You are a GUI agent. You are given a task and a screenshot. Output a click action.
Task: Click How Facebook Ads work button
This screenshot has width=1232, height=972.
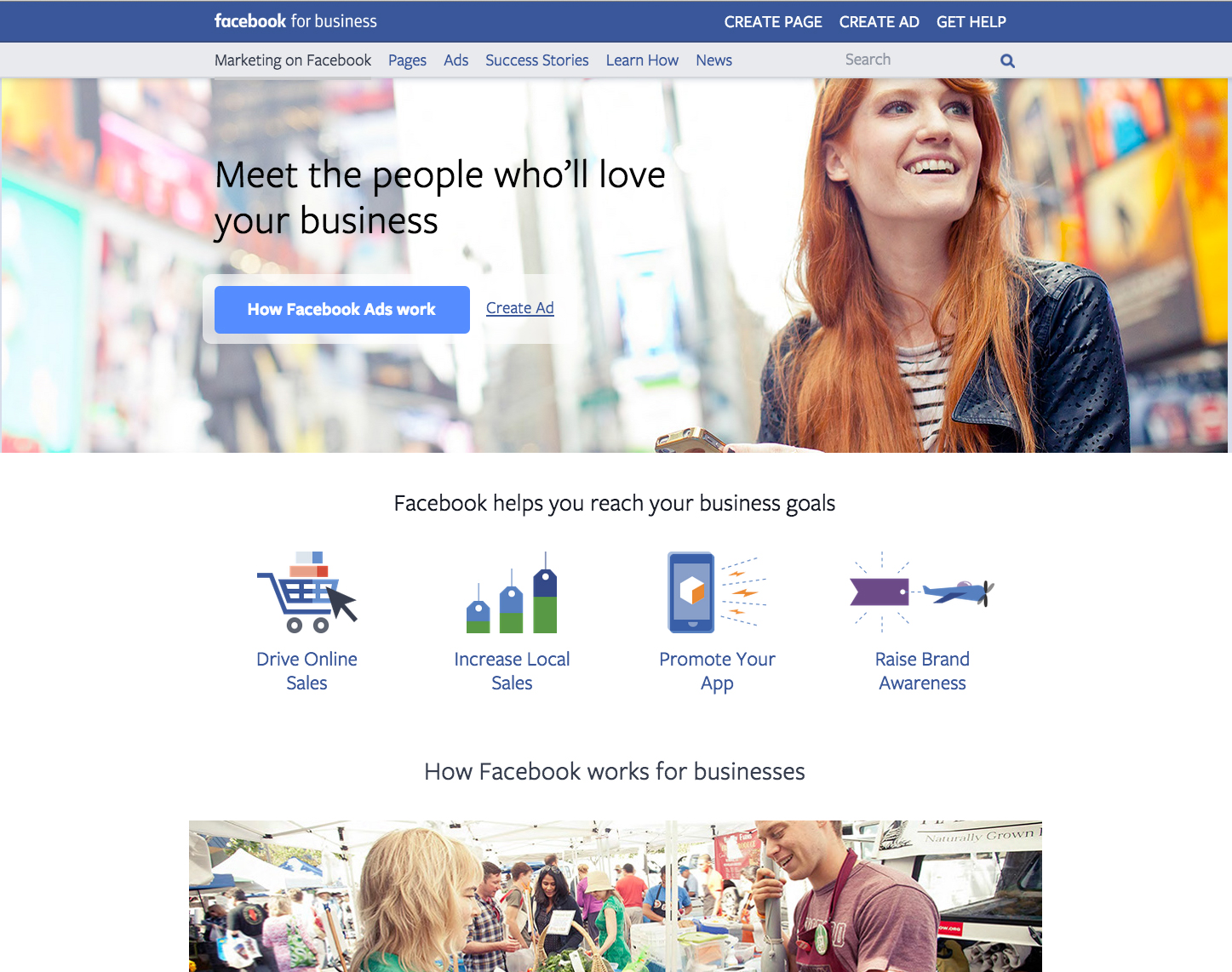click(342, 310)
